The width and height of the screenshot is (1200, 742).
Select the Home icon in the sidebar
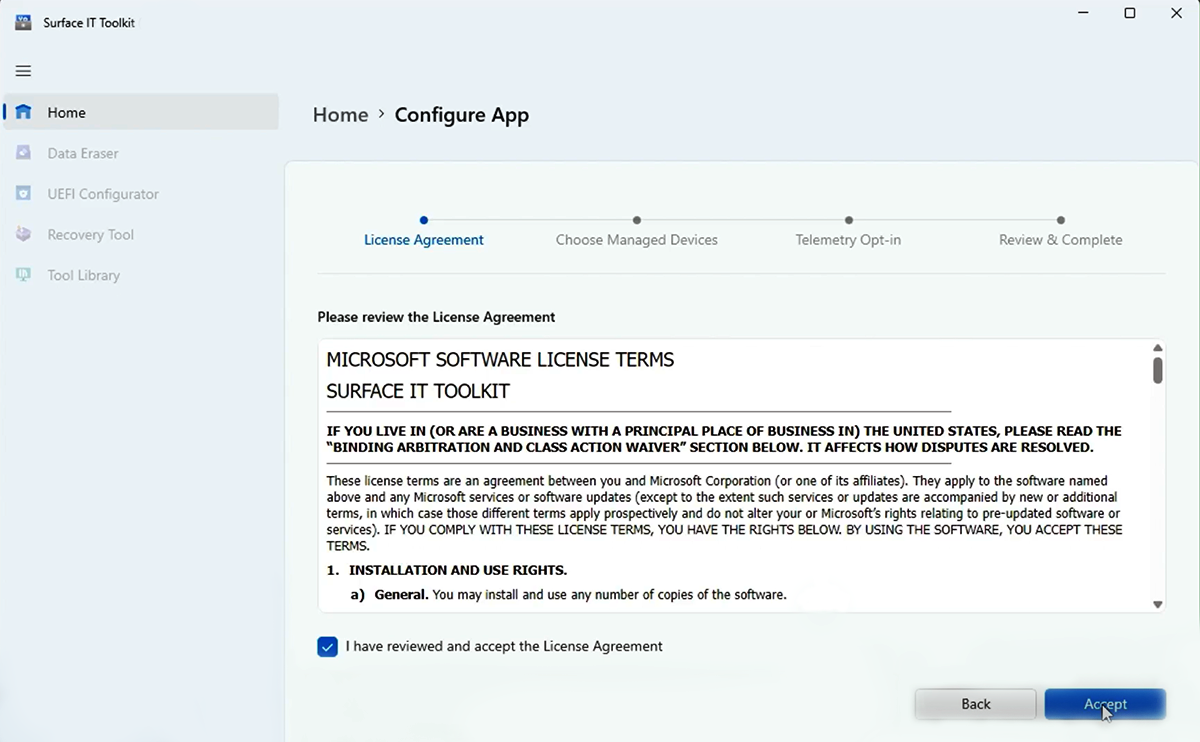click(22, 112)
